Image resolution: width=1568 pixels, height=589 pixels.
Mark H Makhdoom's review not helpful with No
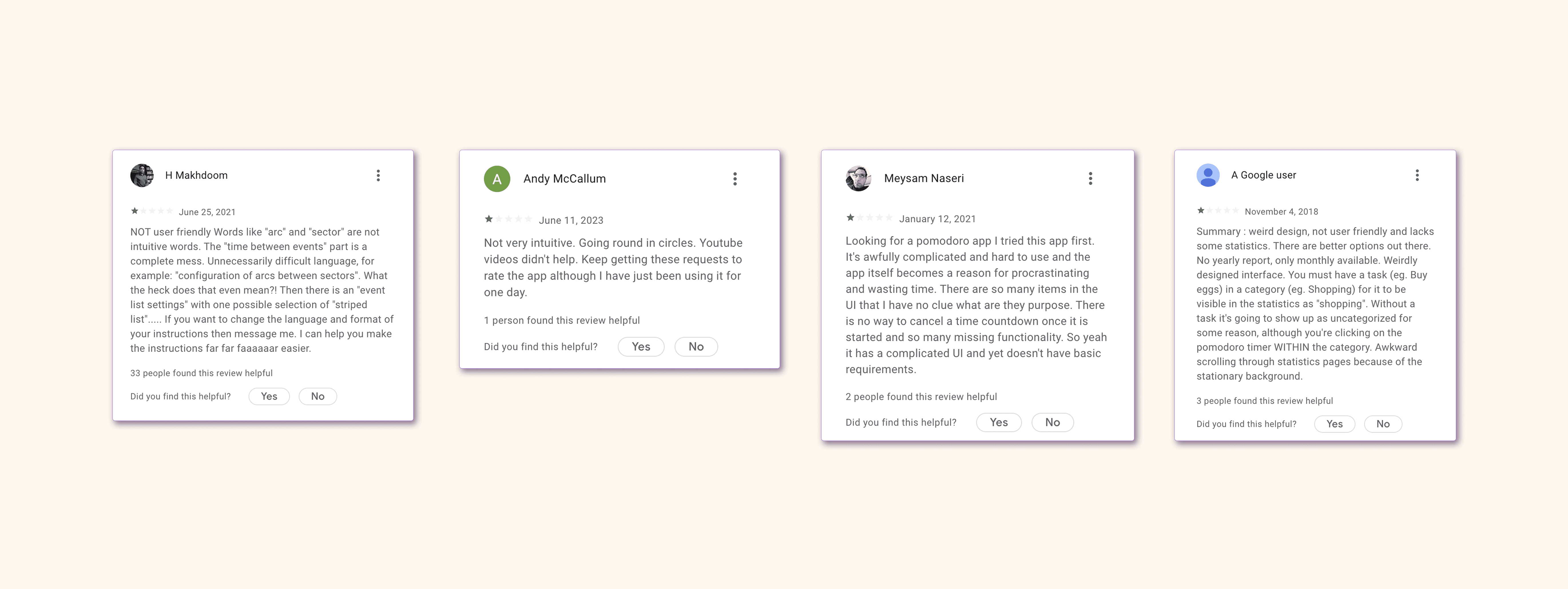pyautogui.click(x=318, y=396)
